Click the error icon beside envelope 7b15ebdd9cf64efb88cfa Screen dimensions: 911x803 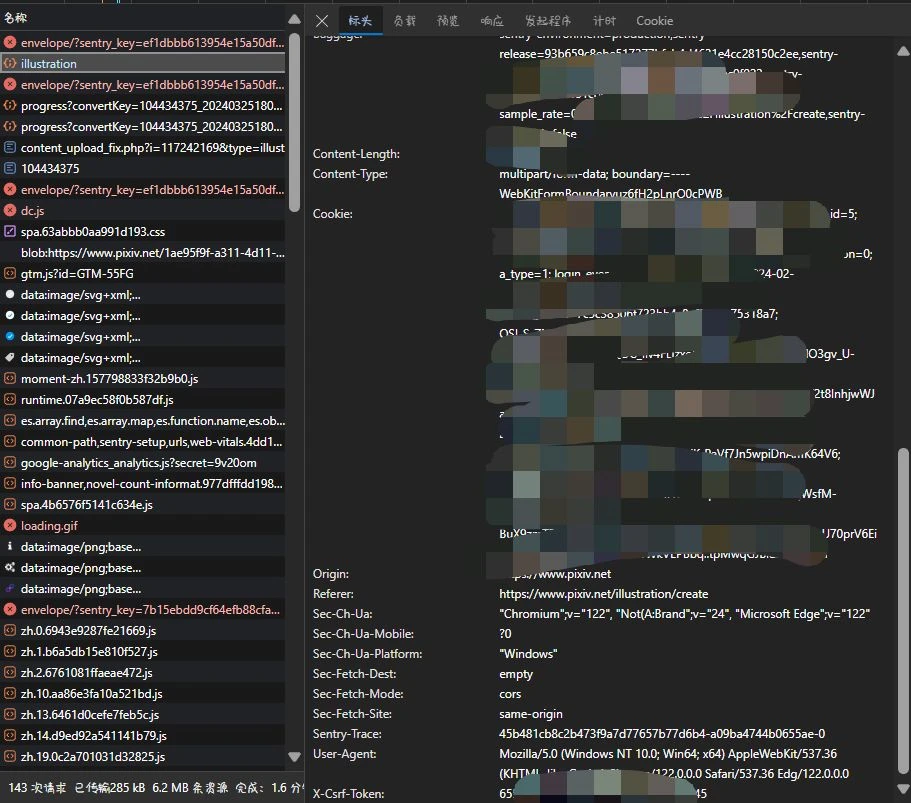pyautogui.click(x=10, y=610)
